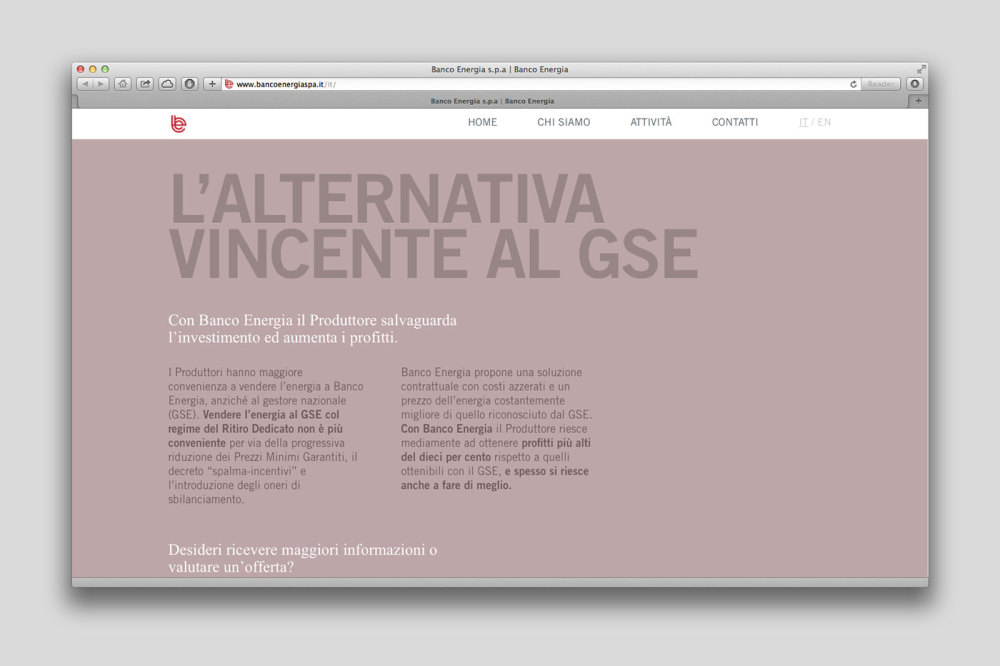Click the paragraph starting 'I Produttori hanno maggiore'
The height and width of the screenshot is (666, 1000).
tap(266, 436)
